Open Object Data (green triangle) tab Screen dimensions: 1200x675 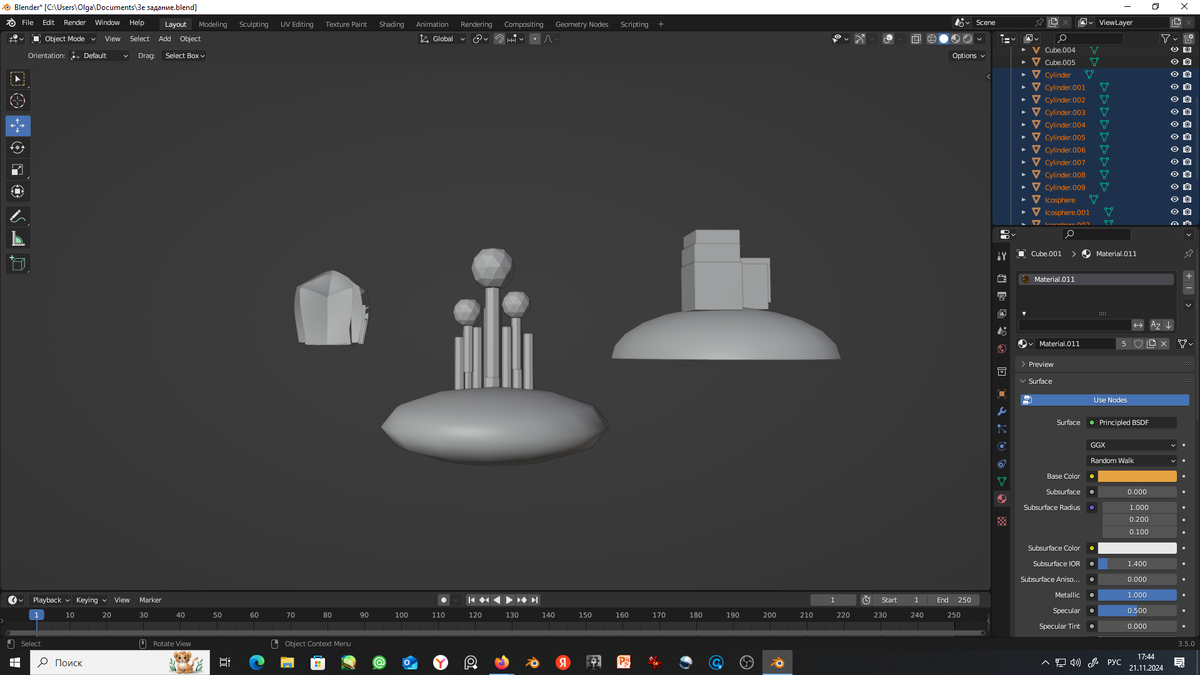pos(1002,481)
